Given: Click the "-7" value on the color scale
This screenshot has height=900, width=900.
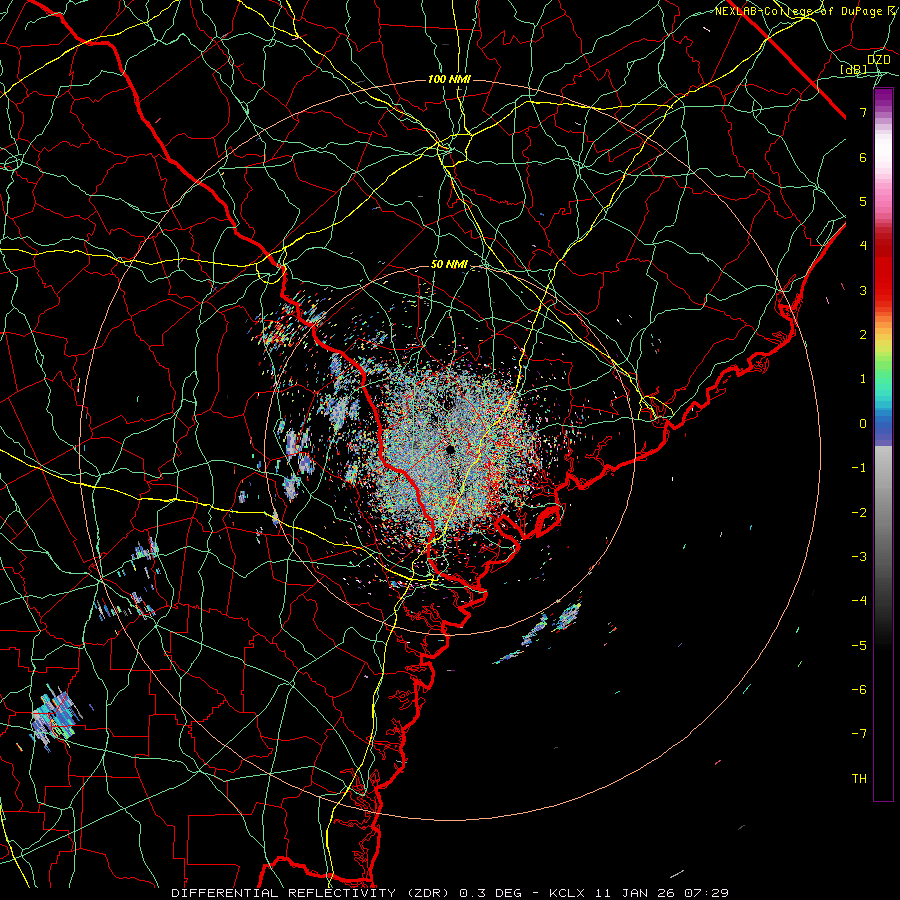Looking at the screenshot, I should click(859, 734).
